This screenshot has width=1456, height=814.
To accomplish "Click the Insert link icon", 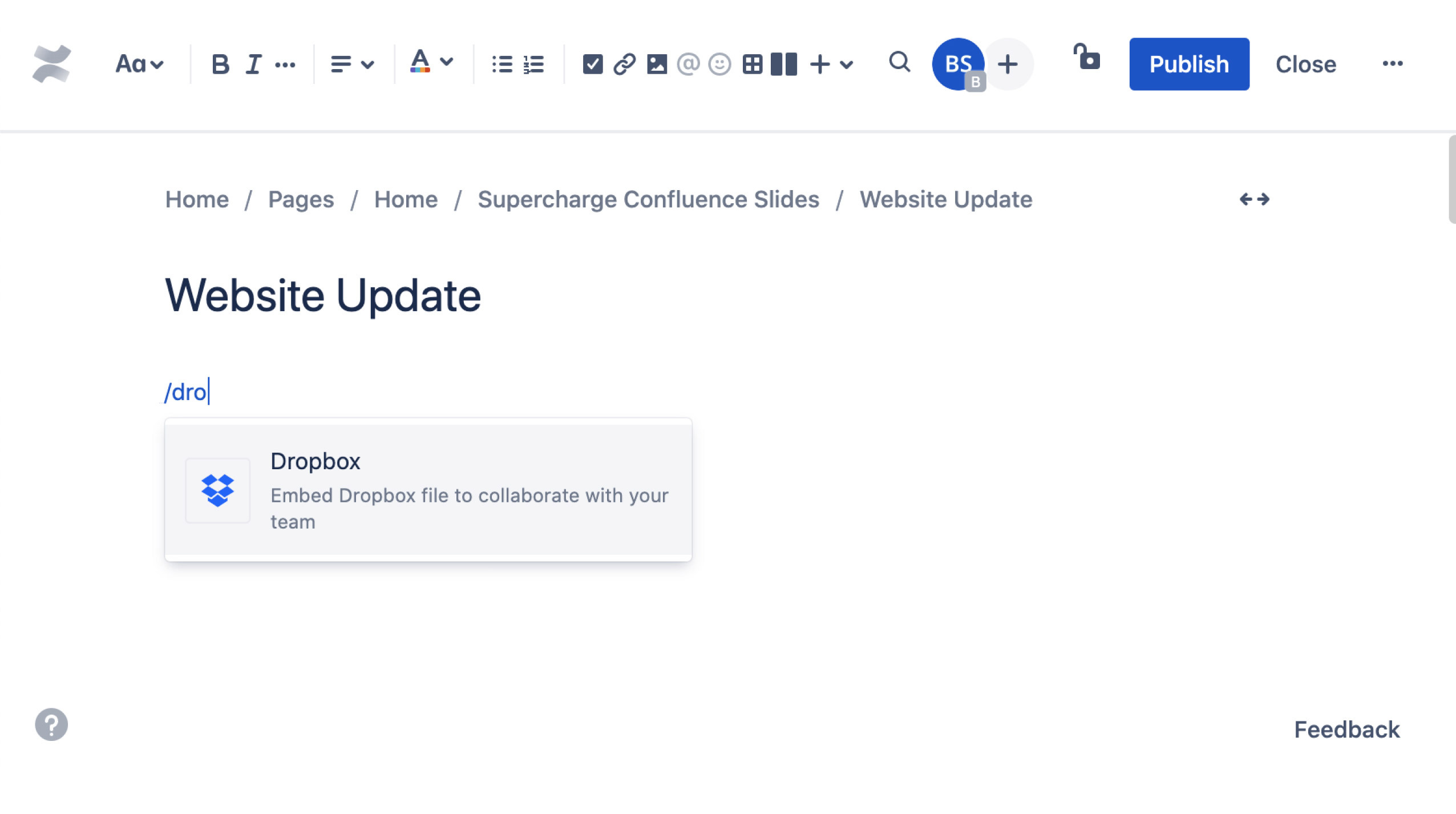I will pyautogui.click(x=624, y=64).
